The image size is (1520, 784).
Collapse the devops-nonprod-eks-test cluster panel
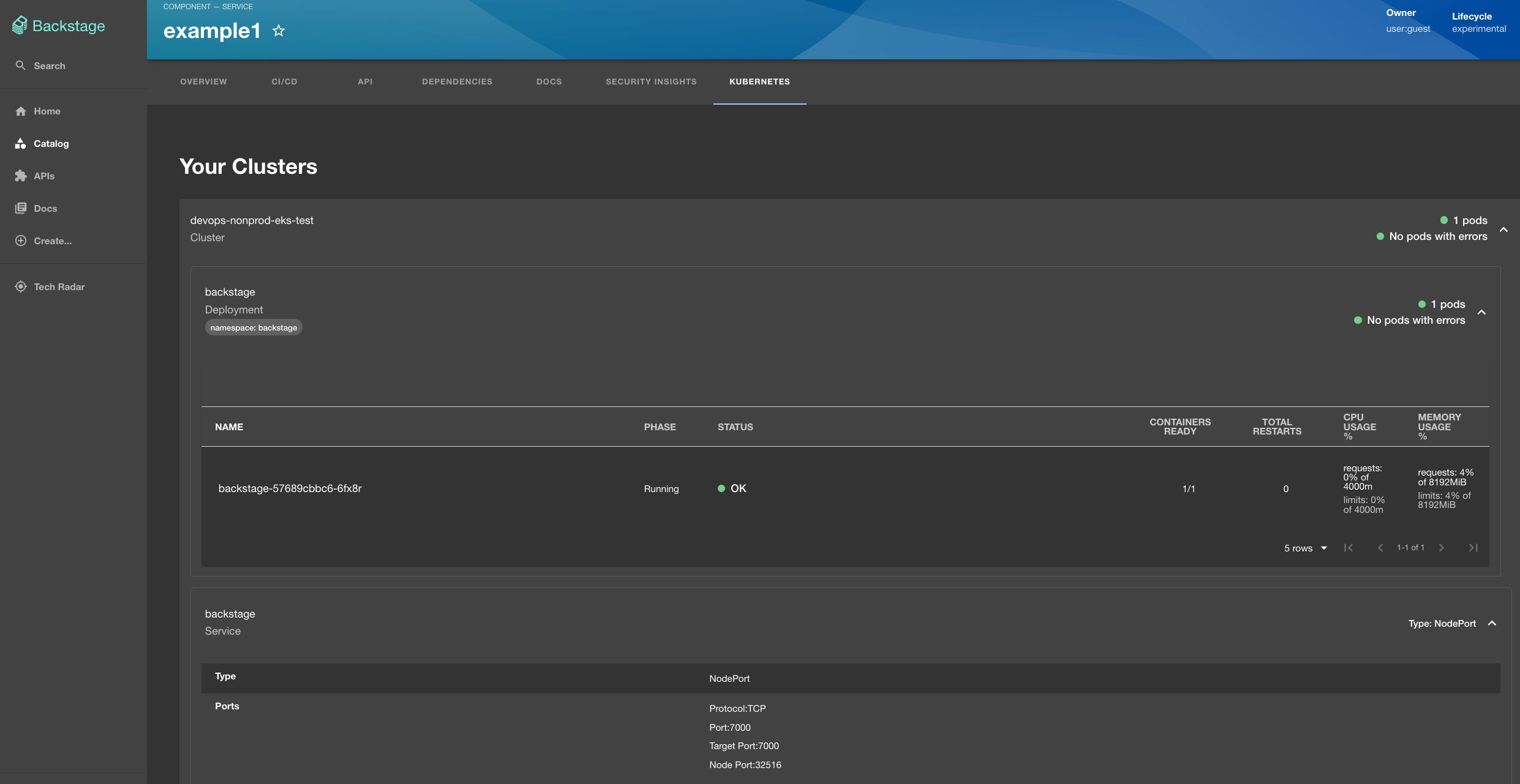pyautogui.click(x=1503, y=230)
